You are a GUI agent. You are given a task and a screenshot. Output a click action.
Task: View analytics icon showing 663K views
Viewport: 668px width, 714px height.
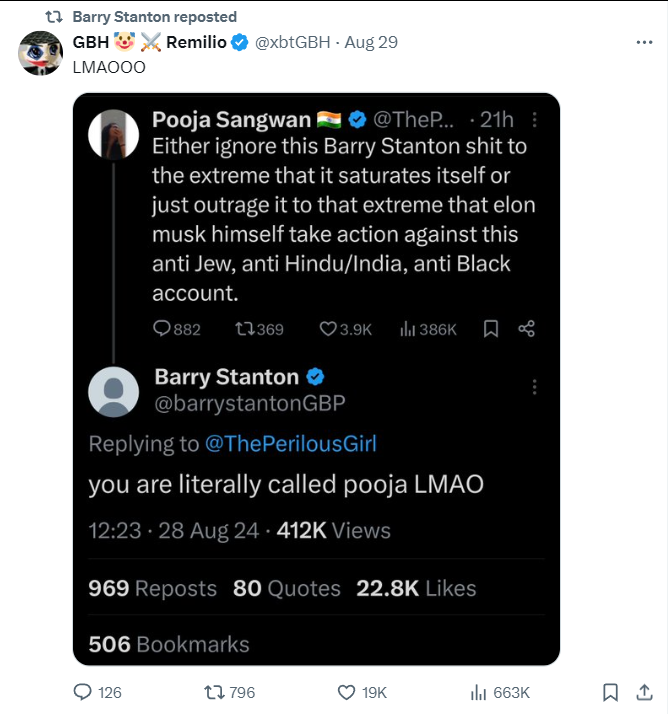click(x=478, y=693)
